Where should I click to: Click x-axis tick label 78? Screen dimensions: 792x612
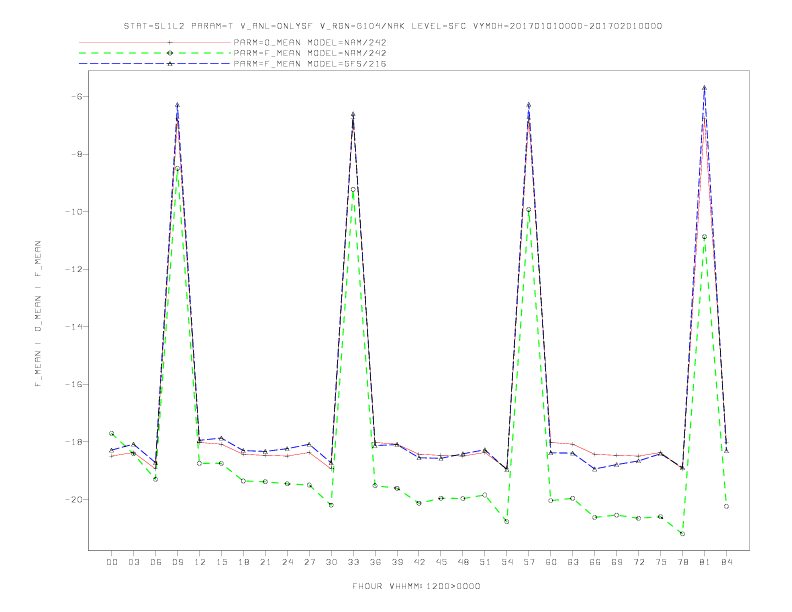tap(682, 562)
